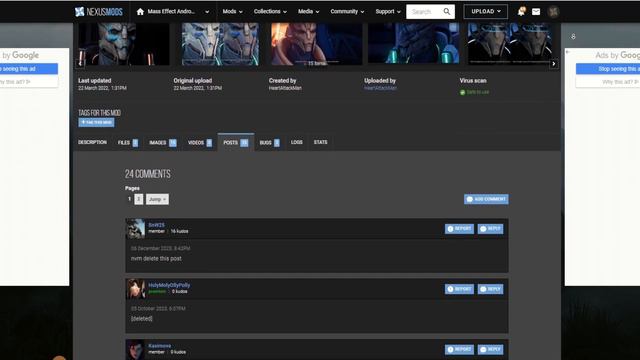Reply to the 'nvm delete this post' comment
The width and height of the screenshot is (640, 360).
490,229
